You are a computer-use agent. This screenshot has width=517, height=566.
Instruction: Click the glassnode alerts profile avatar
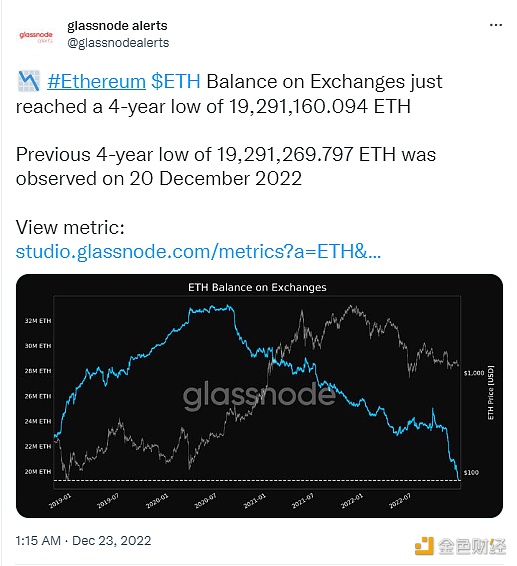[36, 36]
